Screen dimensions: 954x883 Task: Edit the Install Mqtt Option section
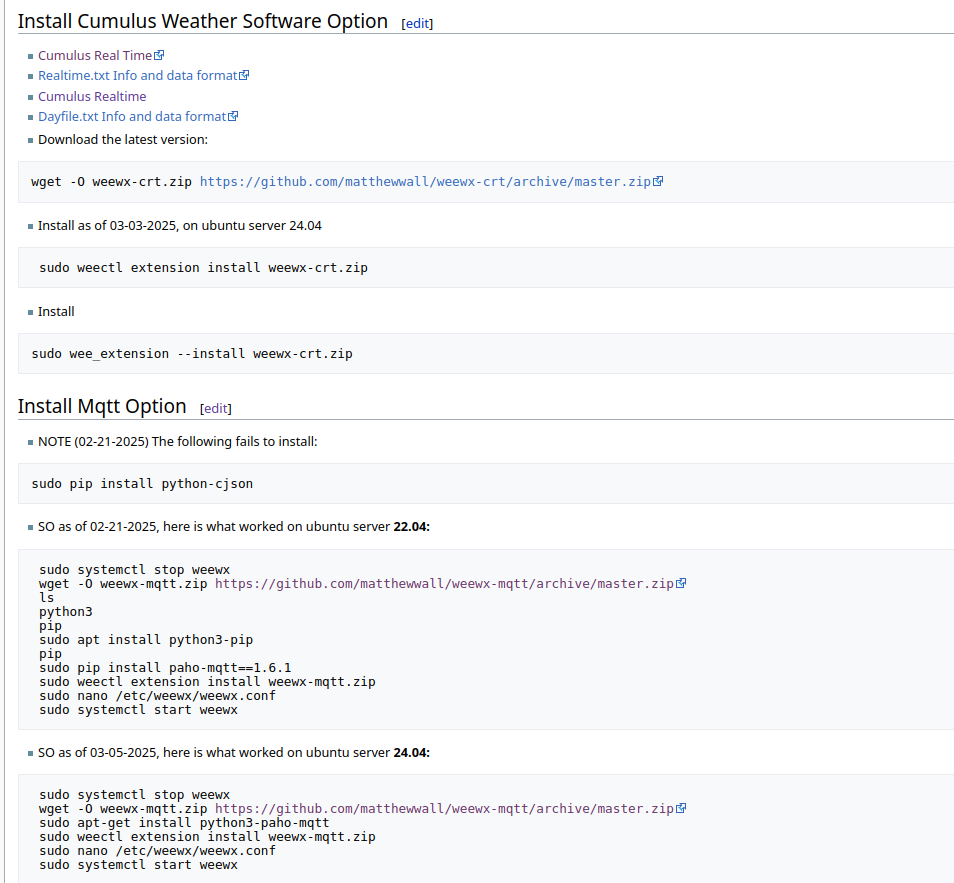216,408
